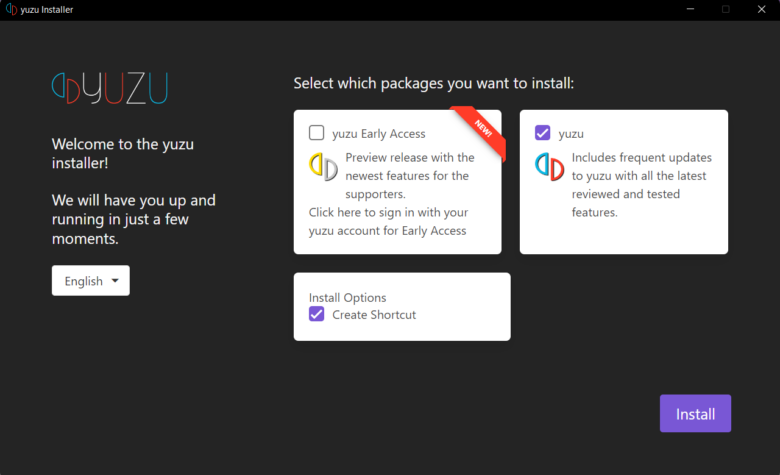The image size is (780, 475).
Task: Uncheck the yuzu package checkbox
Action: [543, 133]
